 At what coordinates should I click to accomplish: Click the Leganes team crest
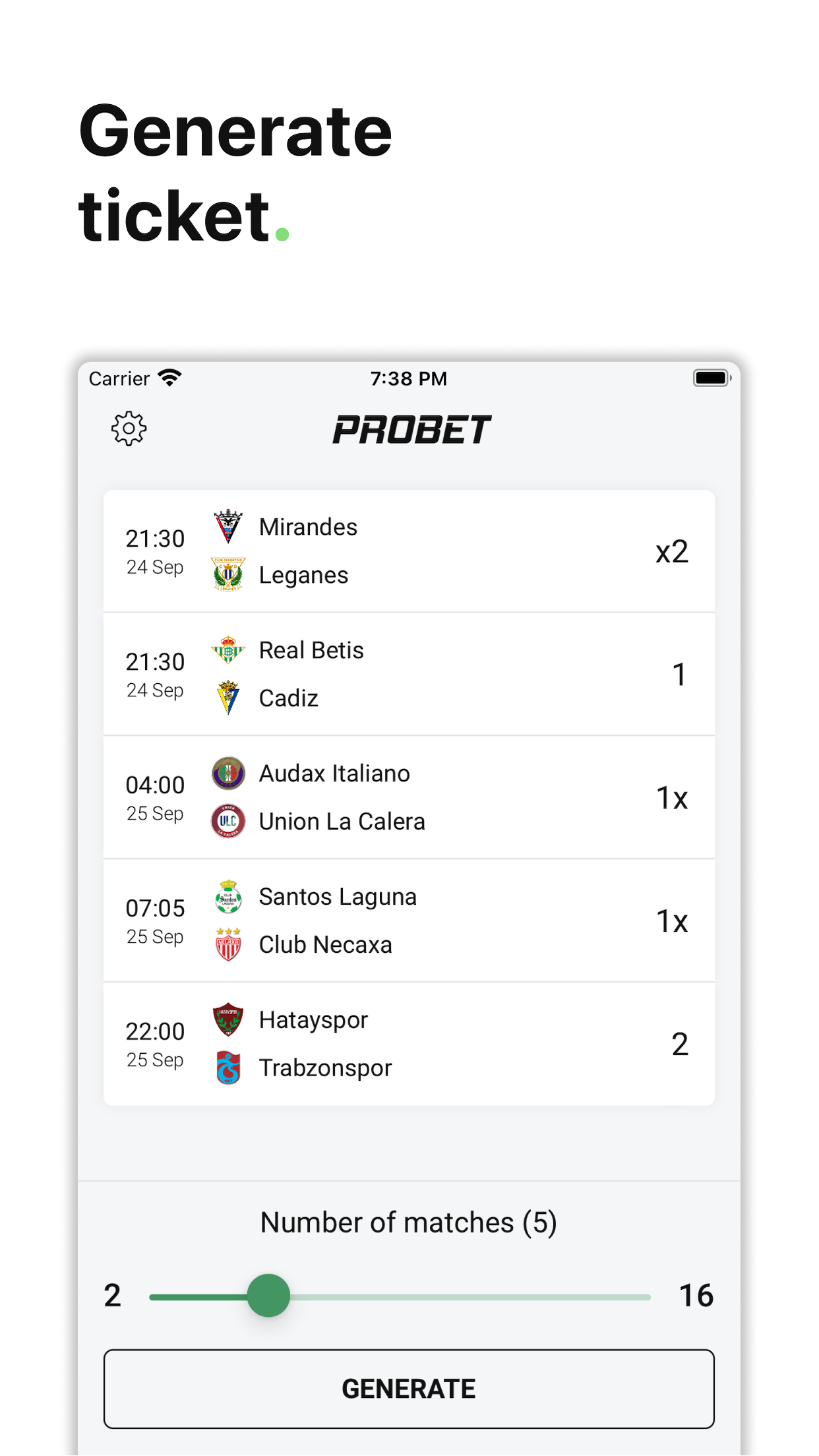pyautogui.click(x=228, y=574)
